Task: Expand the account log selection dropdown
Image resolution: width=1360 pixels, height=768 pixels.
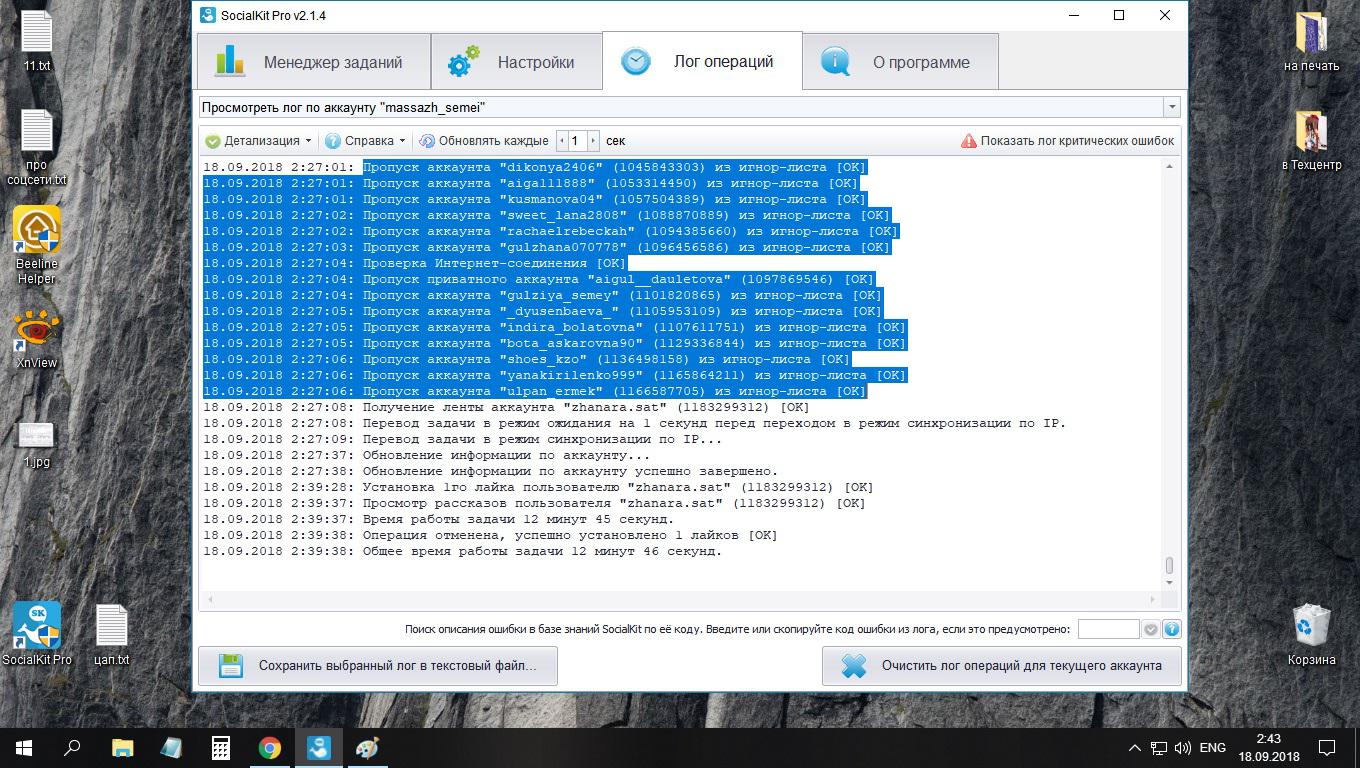Action: (1171, 107)
